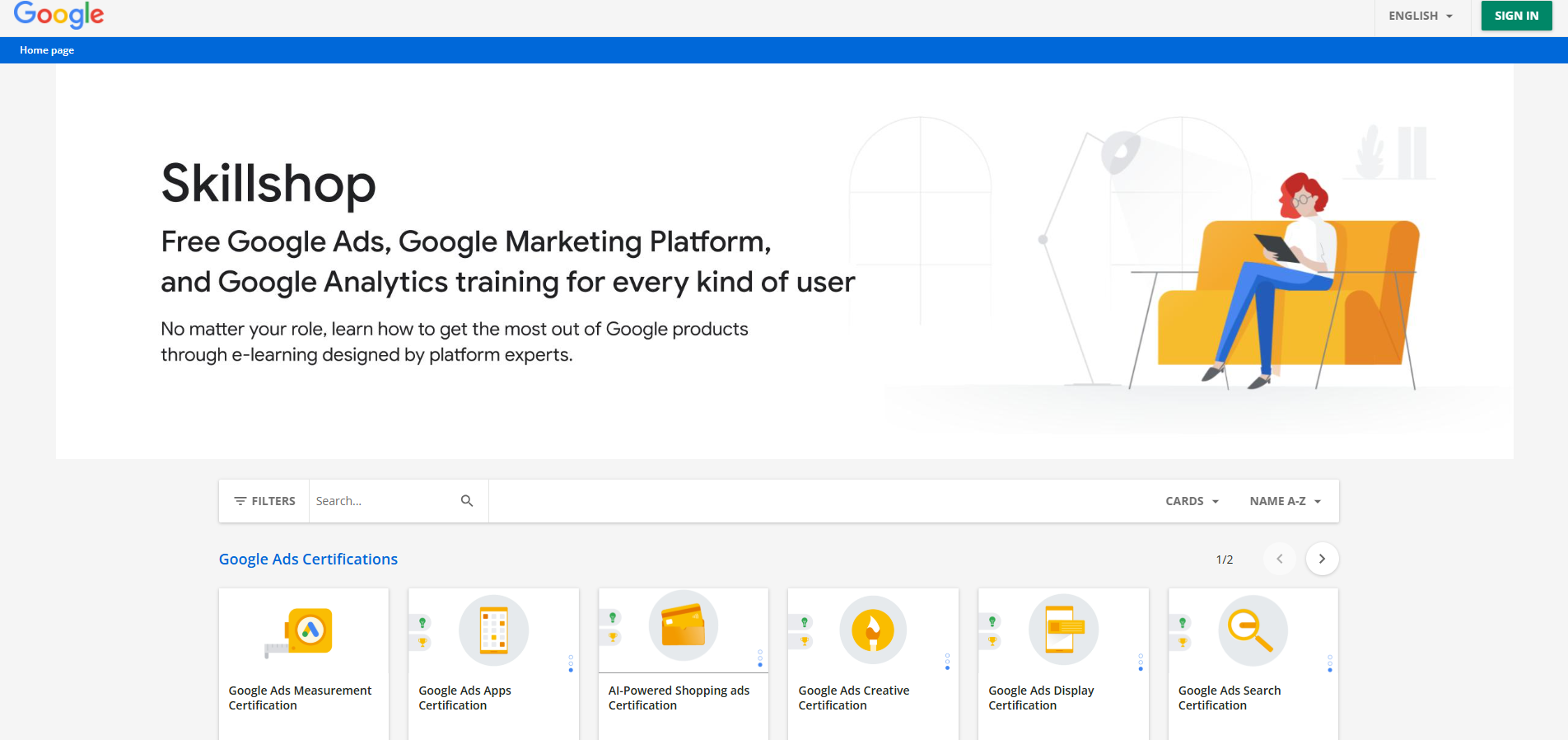Open the Google Ads Display card icon
1568x740 pixels.
pos(1064,630)
